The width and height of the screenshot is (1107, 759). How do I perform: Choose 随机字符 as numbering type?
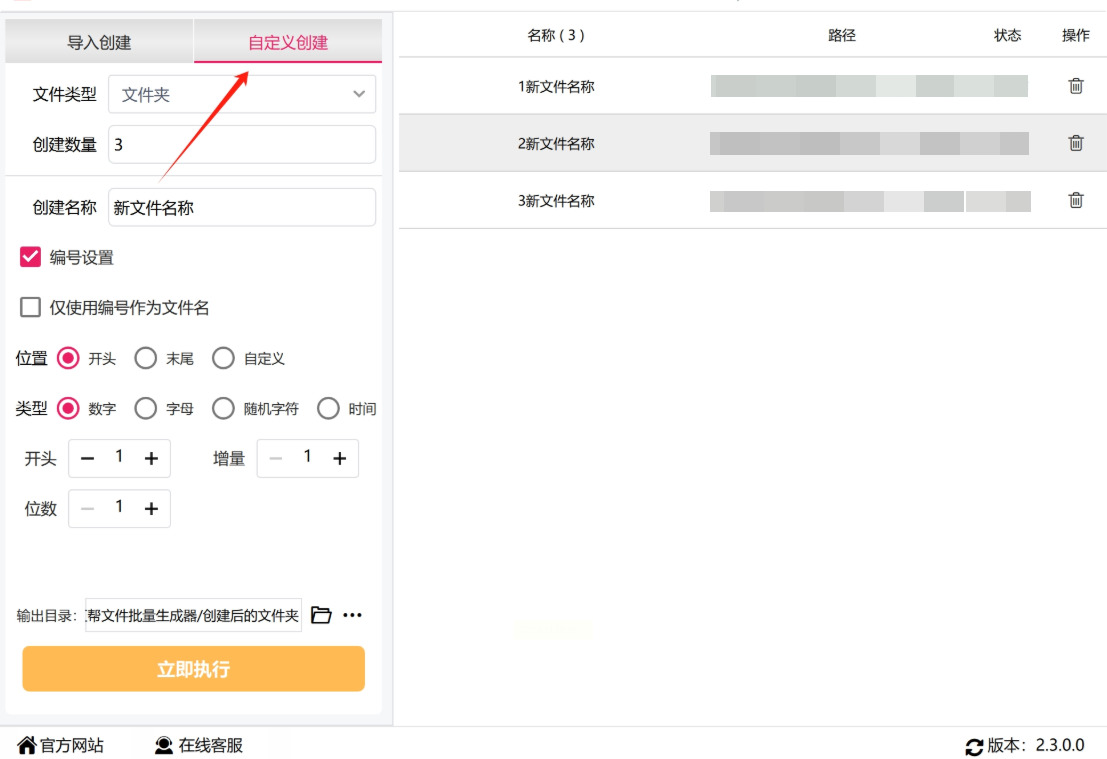(x=224, y=408)
